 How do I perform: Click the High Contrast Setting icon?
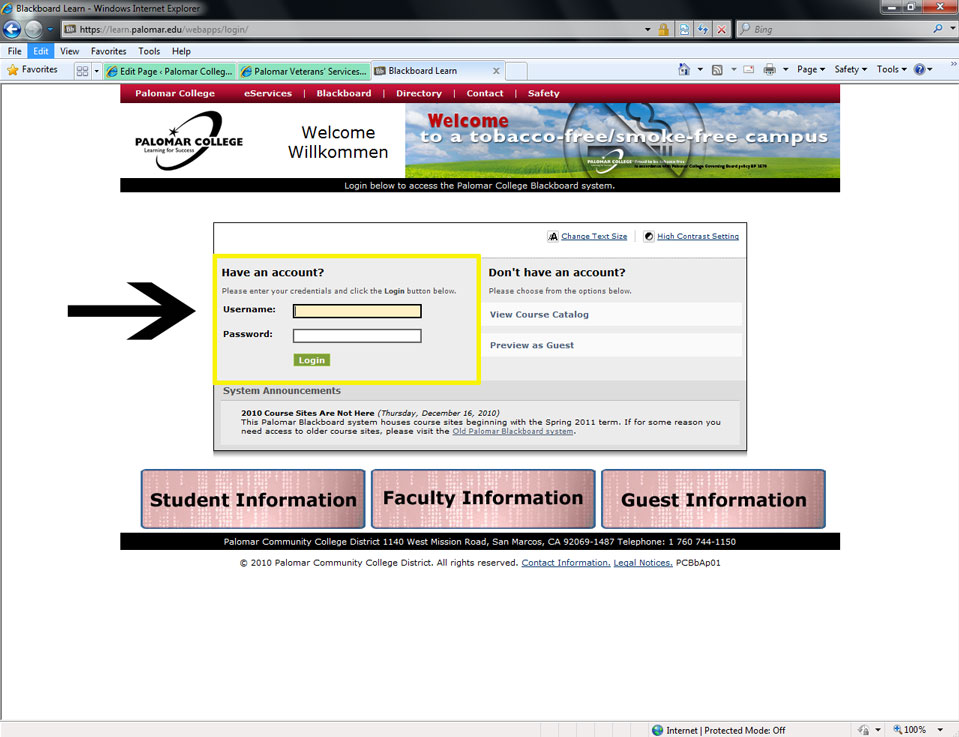click(649, 236)
